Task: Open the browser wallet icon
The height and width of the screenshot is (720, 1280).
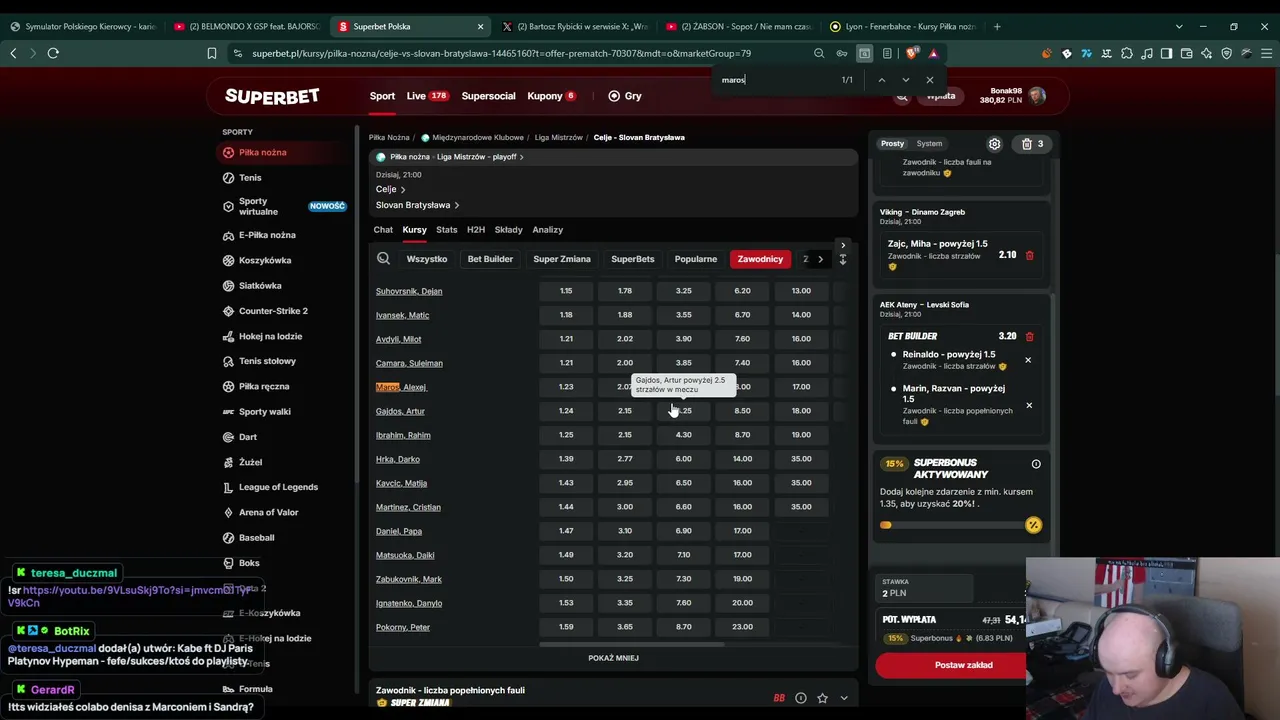Action: pos(1187,53)
